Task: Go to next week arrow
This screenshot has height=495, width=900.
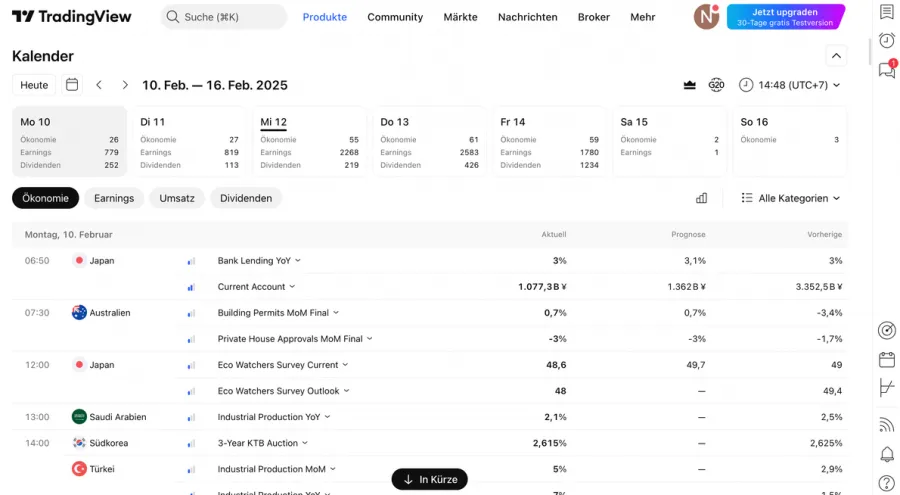Action: (x=125, y=85)
